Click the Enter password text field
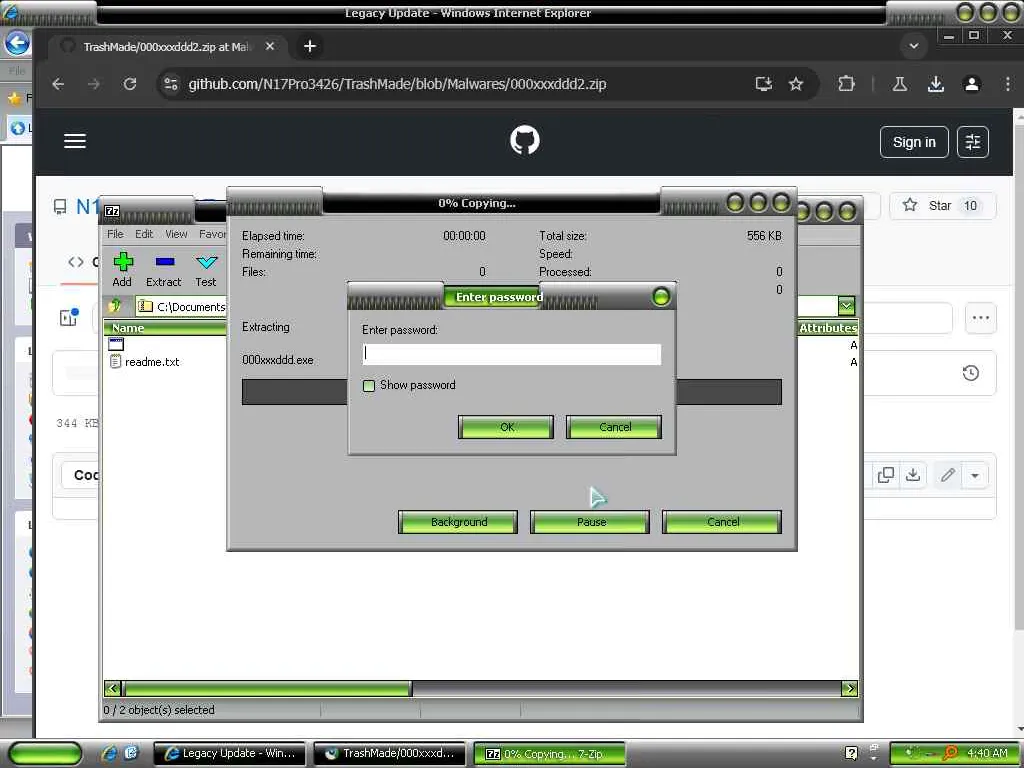This screenshot has width=1024, height=768. (x=511, y=354)
